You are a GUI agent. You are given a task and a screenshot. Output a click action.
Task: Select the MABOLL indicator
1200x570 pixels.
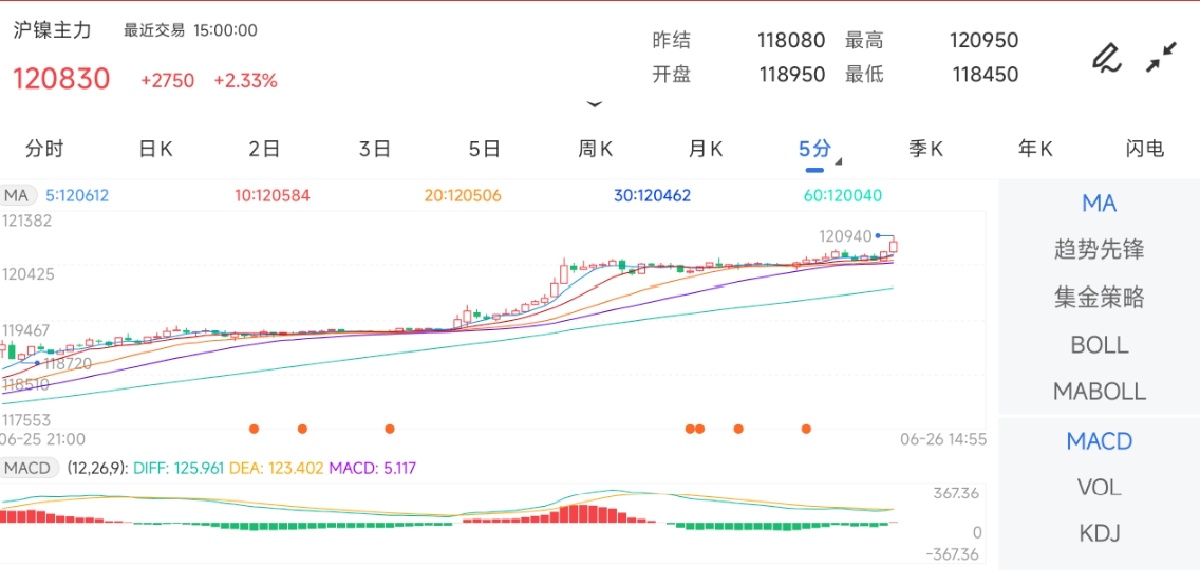pyautogui.click(x=1099, y=391)
